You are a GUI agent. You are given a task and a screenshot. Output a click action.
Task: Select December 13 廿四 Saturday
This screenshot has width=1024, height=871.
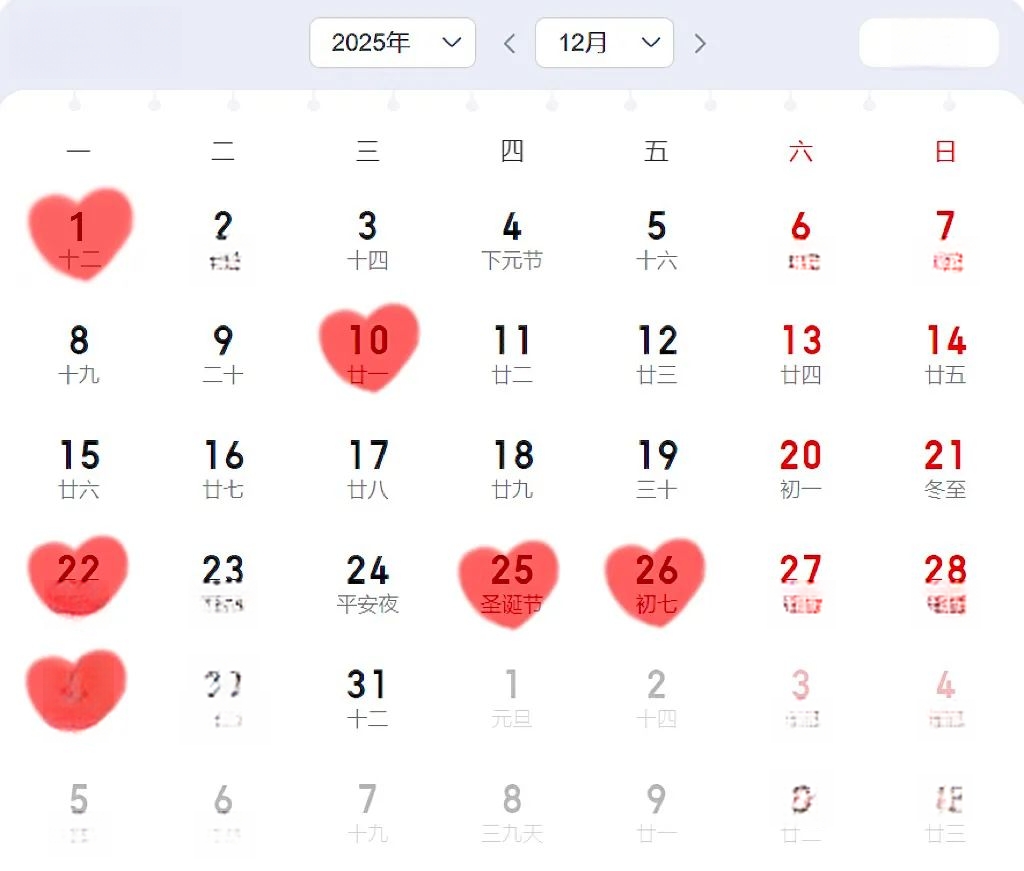pyautogui.click(x=800, y=353)
